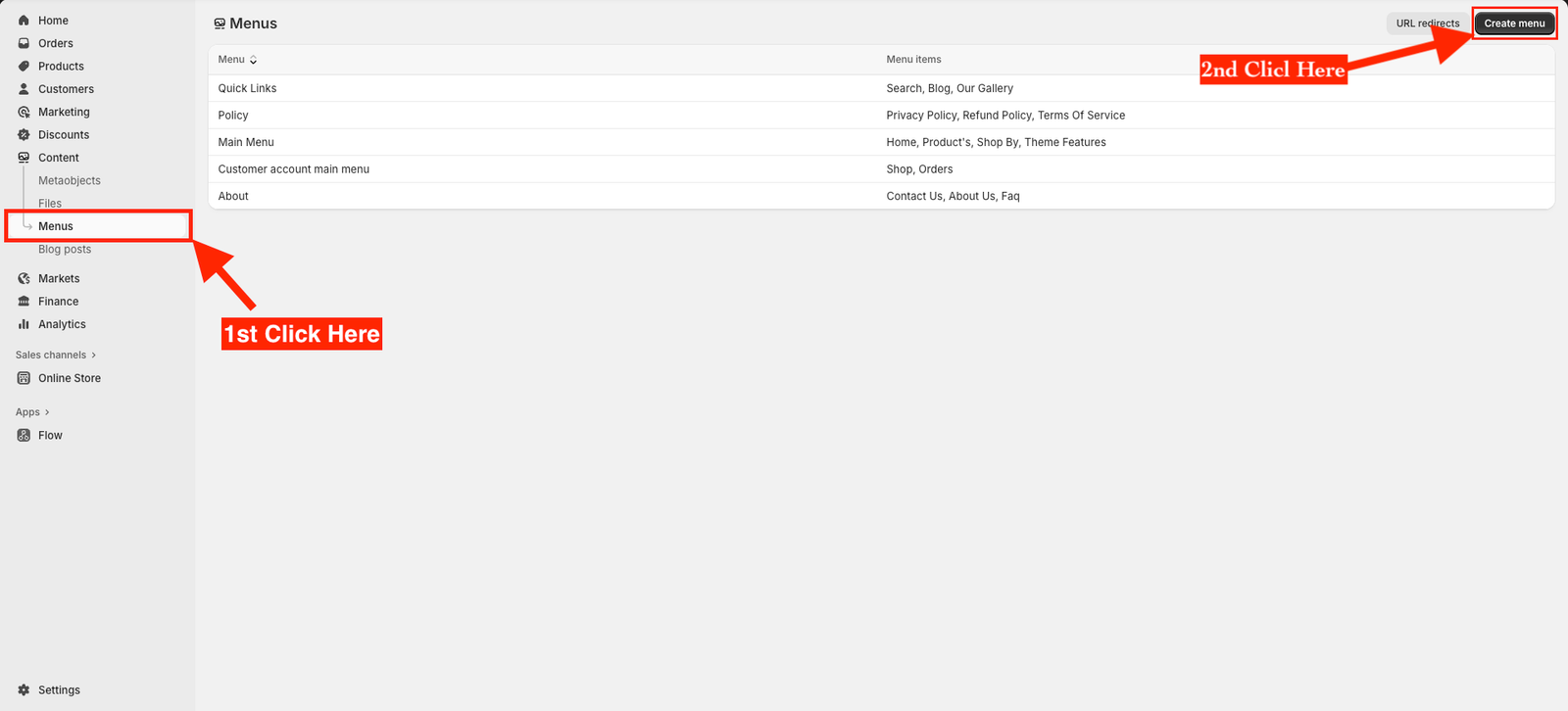This screenshot has height=711, width=1568.
Task: Click the Home icon in sidebar
Action: [24, 21]
